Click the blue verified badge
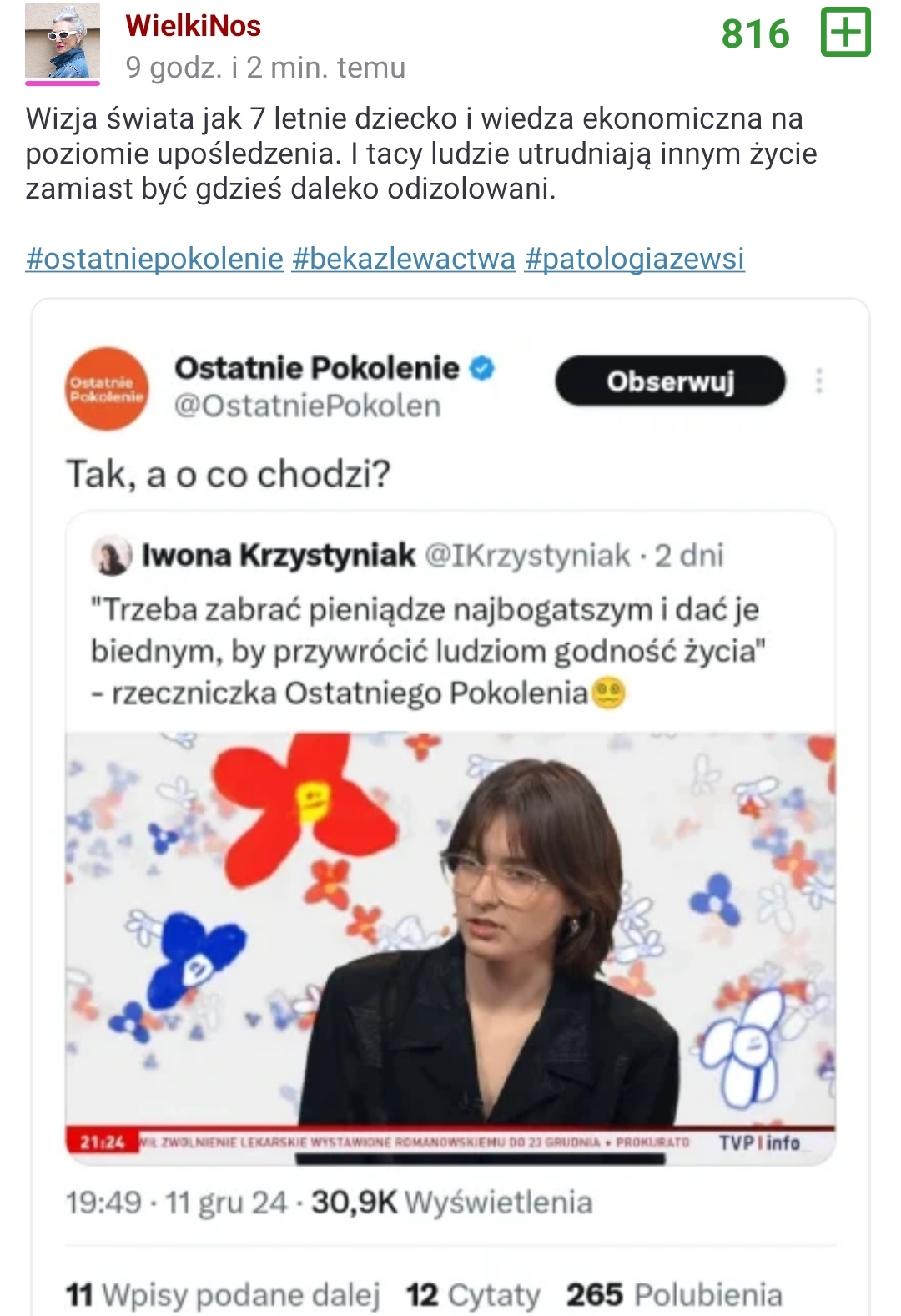Viewport: 901px width, 1316px height. click(482, 368)
